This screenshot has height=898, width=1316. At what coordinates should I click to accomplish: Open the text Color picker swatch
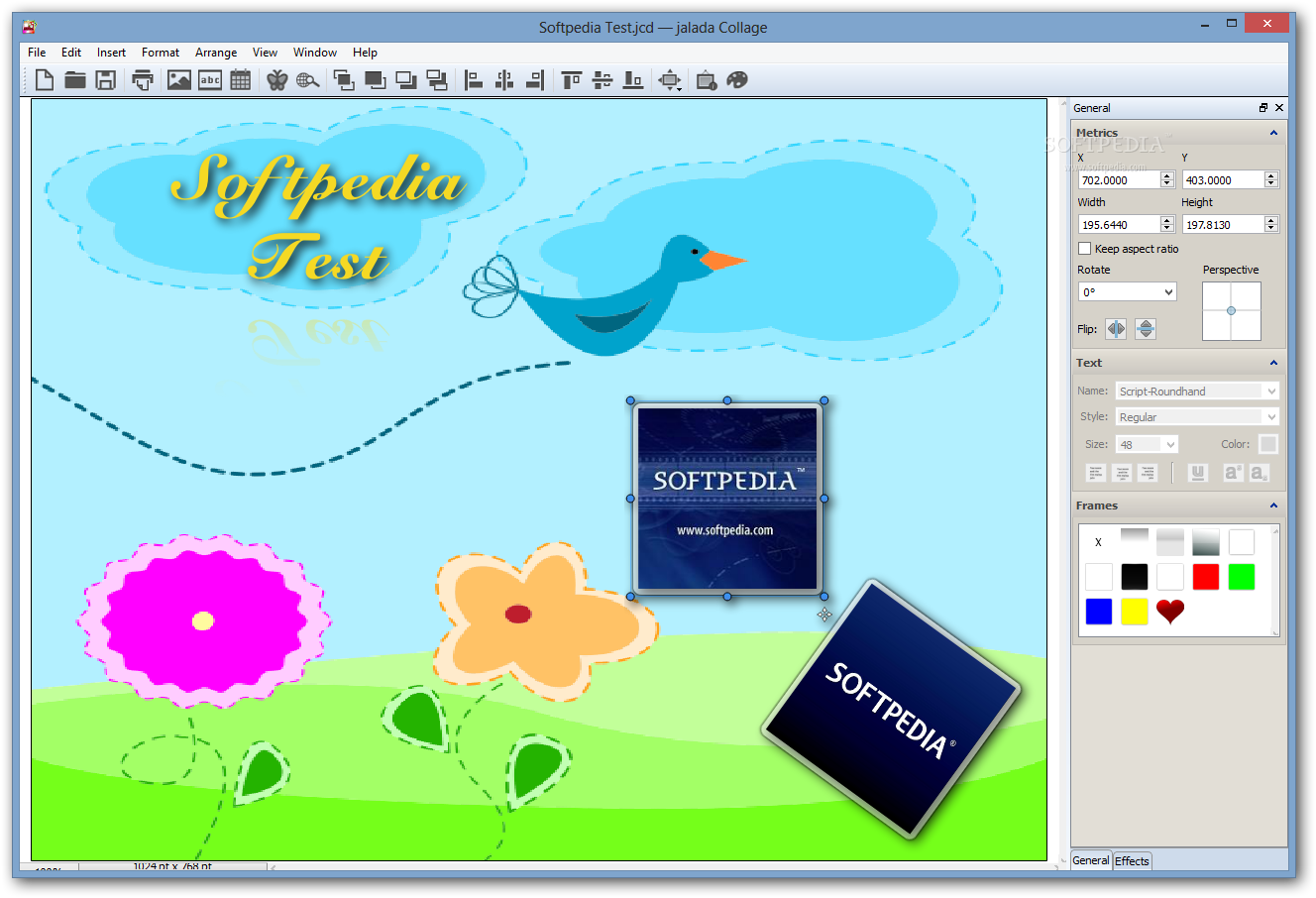1268,444
